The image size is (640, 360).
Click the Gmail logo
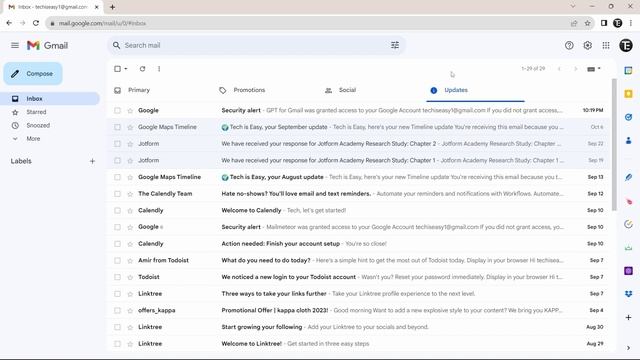47,45
